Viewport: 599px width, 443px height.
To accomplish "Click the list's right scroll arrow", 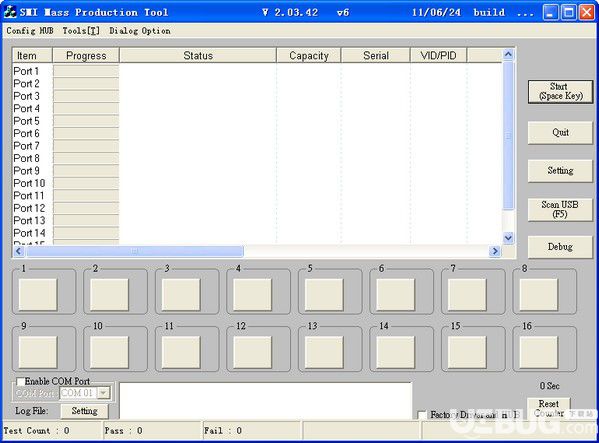I will click(495, 251).
